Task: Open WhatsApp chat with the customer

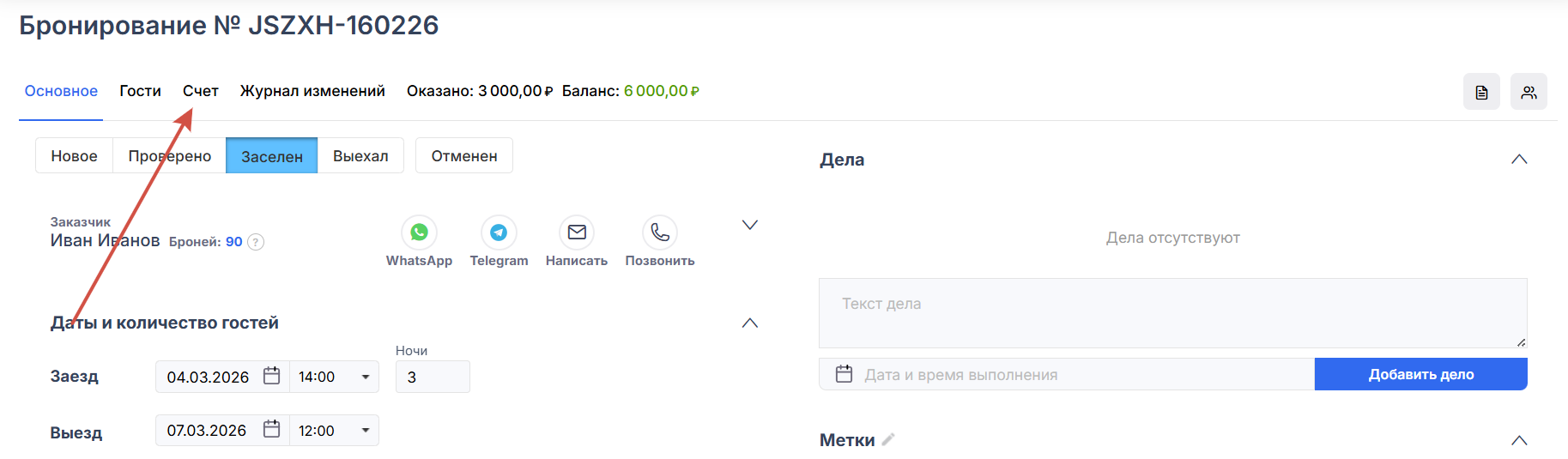Action: point(419,233)
